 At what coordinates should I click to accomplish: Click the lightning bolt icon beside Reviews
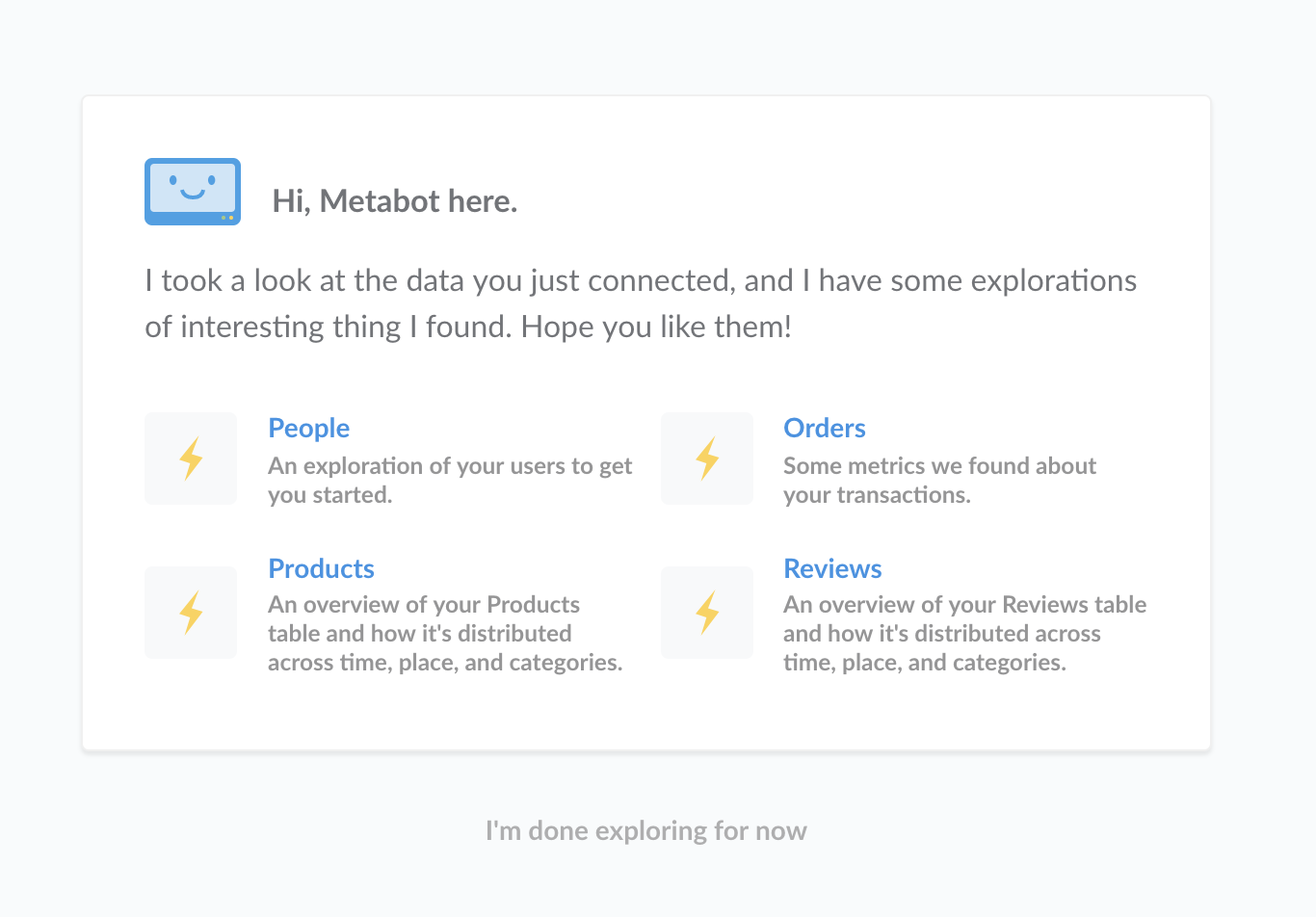click(x=707, y=613)
